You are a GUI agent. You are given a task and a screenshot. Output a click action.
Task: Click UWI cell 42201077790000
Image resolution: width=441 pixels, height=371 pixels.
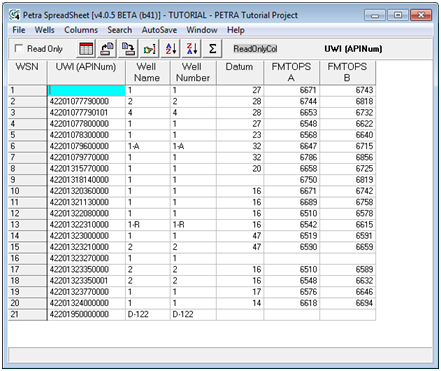(x=86, y=102)
